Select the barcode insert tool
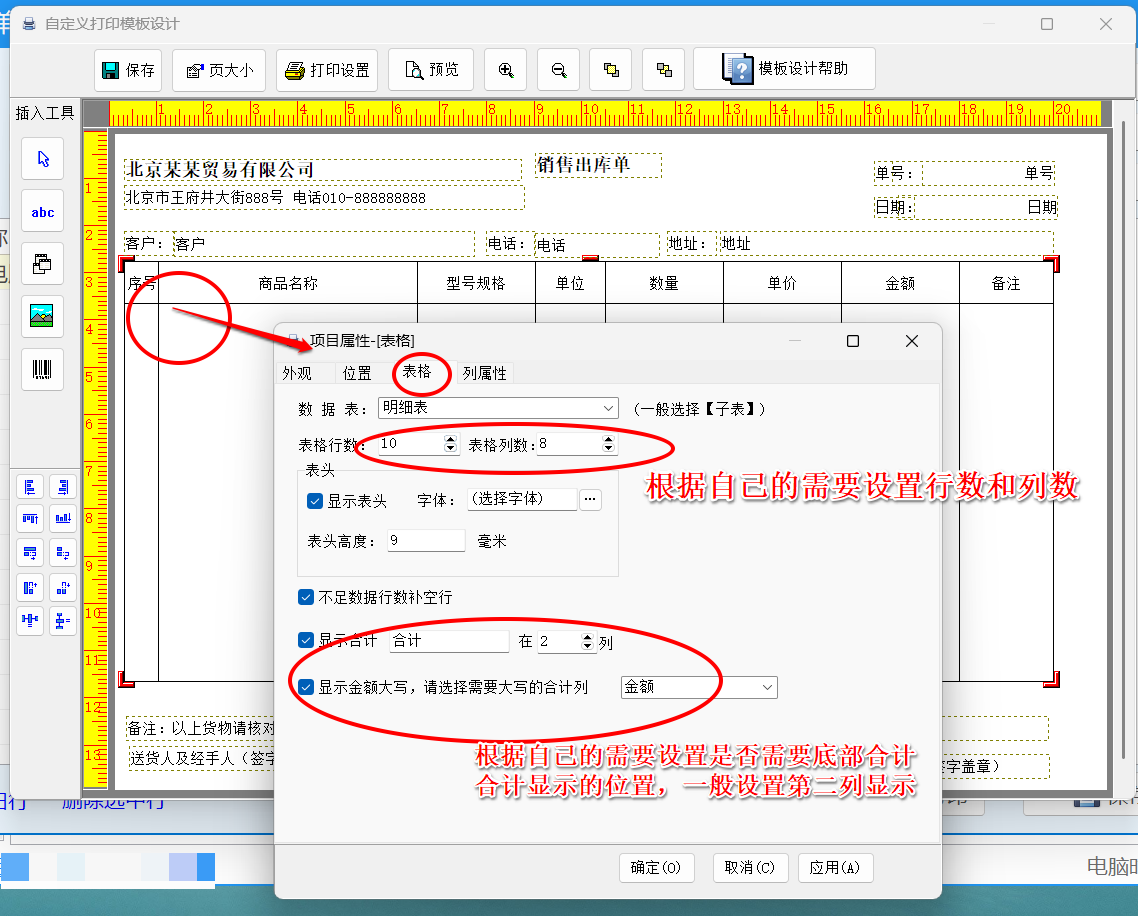 [43, 369]
